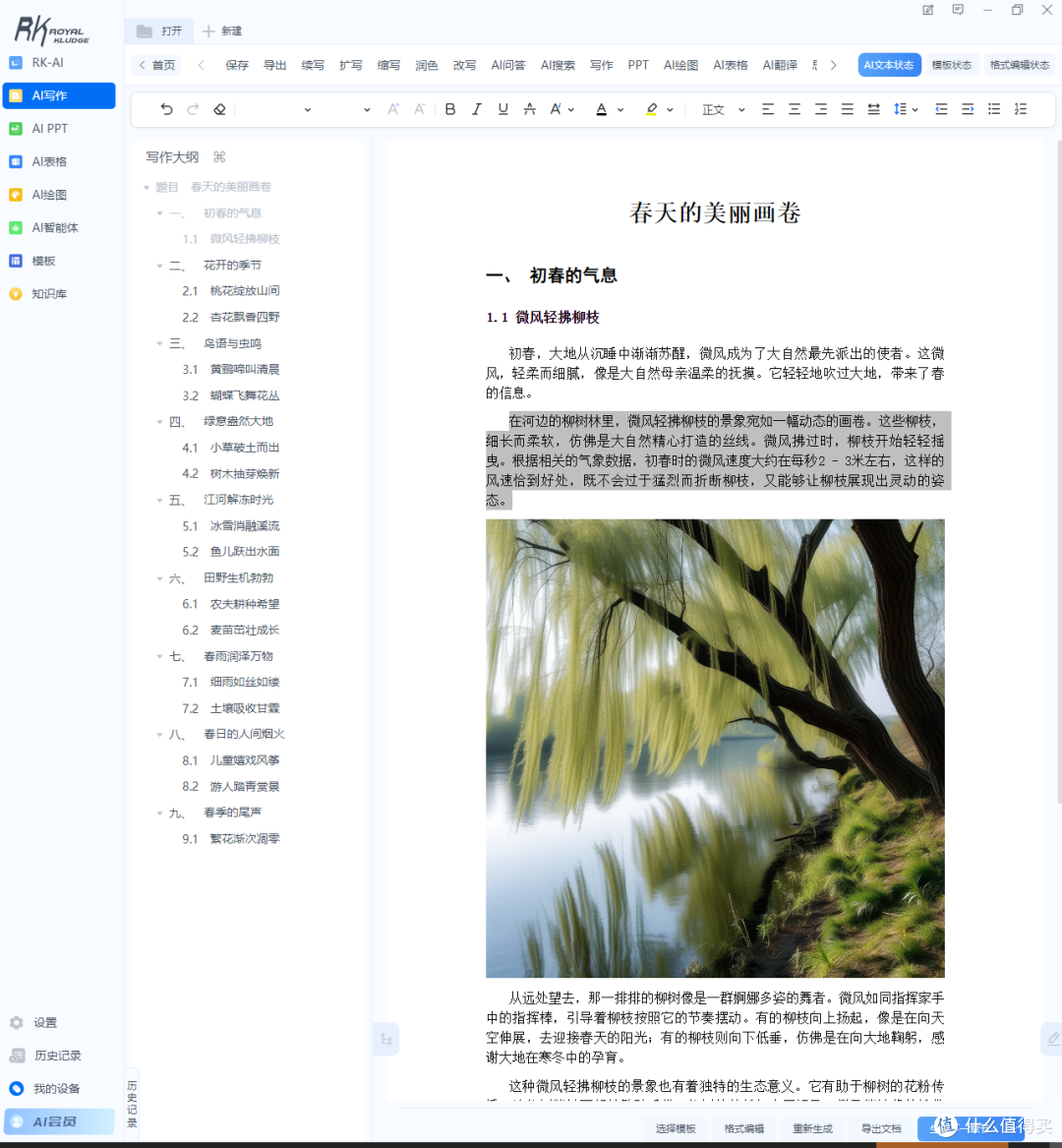Open 设置 settings
Image resolution: width=1062 pixels, height=1148 pixels.
click(x=44, y=1022)
